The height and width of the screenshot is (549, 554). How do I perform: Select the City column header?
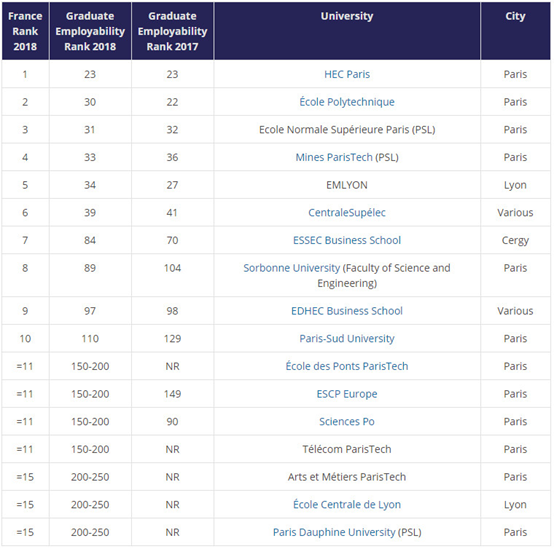515,31
